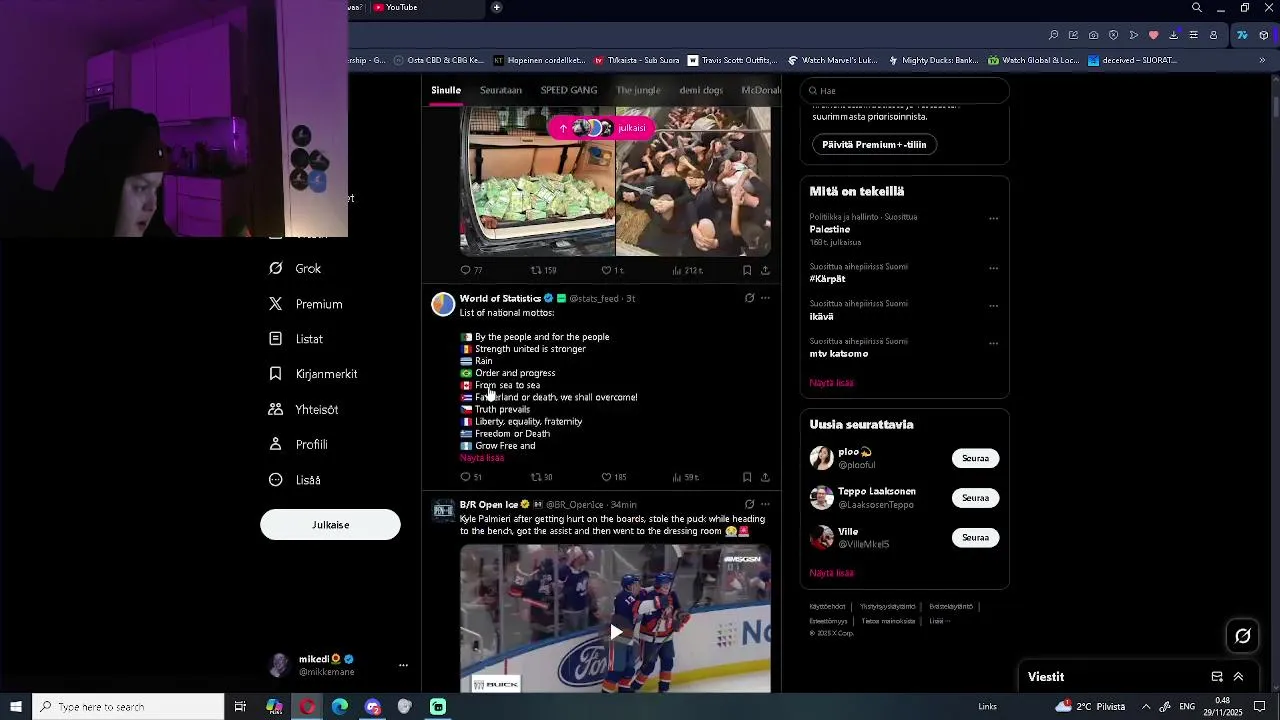Show more bookmarks with the chevron
1280x720 pixels.
1261,60
